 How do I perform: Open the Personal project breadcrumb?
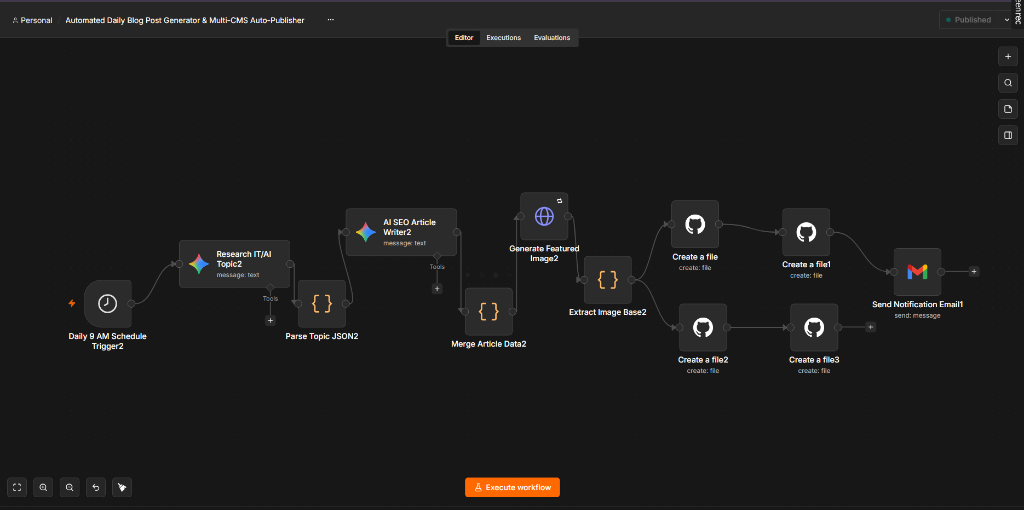click(x=32, y=20)
